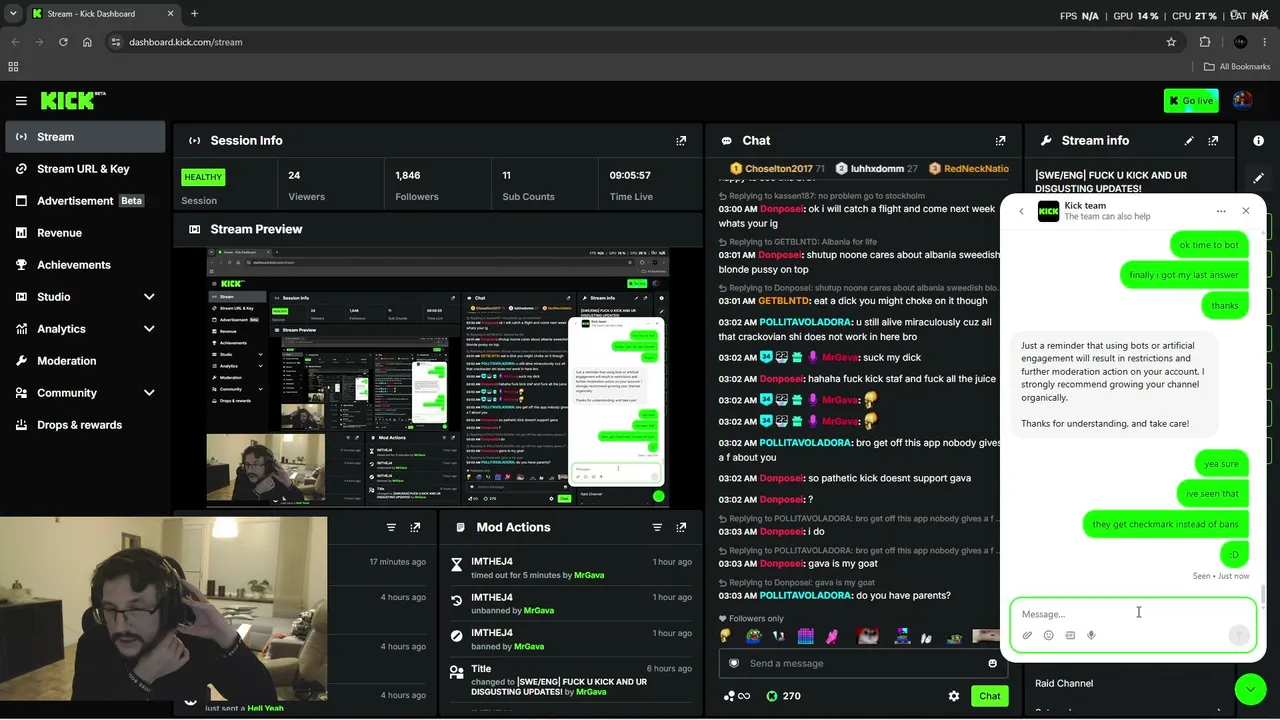Click the Raid Channel label
This screenshot has height=720, width=1280.
coord(1064,683)
